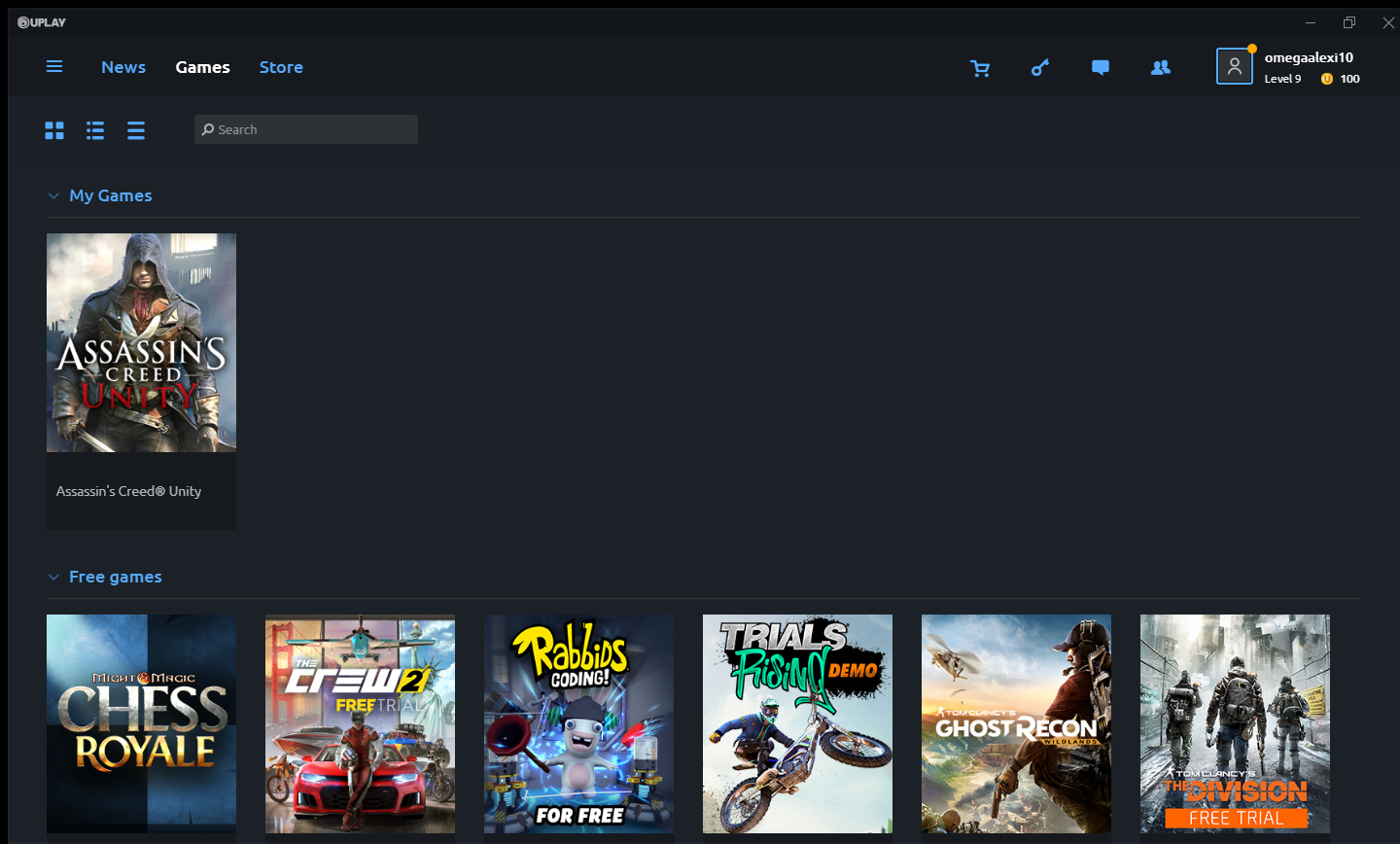Select the Games tab
The height and width of the screenshot is (844, 1400).
tap(202, 67)
